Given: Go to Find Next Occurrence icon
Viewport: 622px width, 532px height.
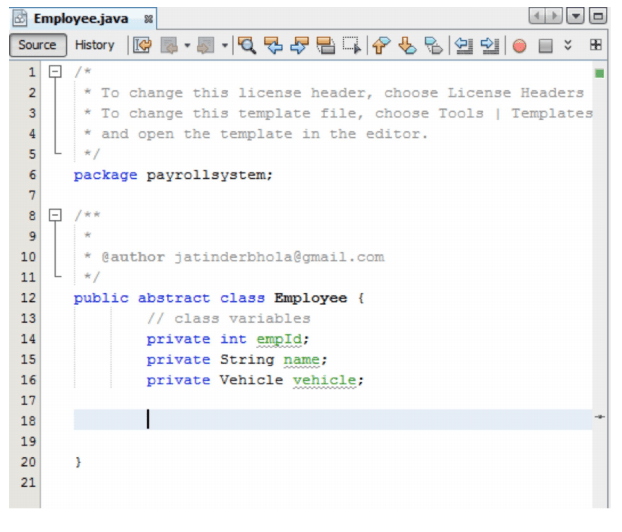Looking at the screenshot, I should [299, 45].
